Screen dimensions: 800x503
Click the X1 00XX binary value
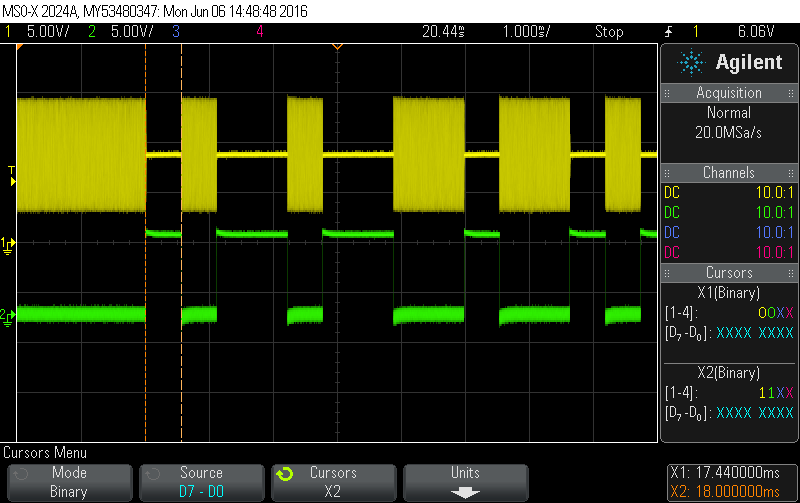[776, 313]
